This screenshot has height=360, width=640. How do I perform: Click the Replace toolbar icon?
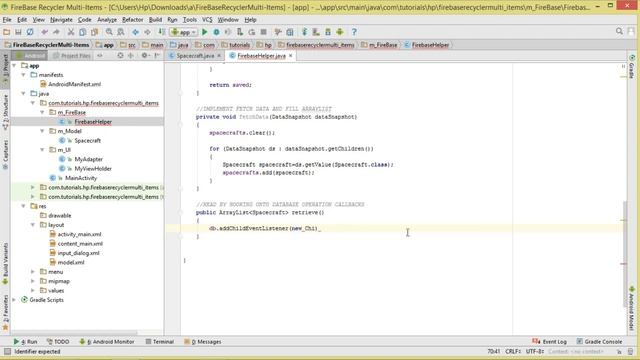[x=121, y=32]
